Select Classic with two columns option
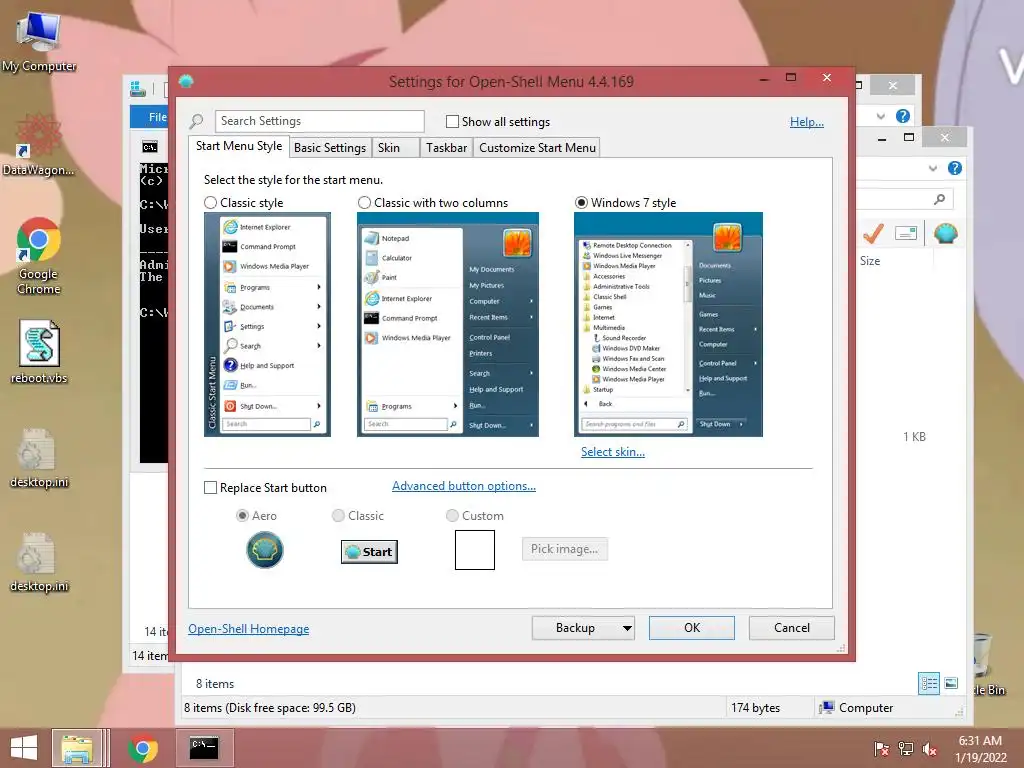This screenshot has width=1024, height=768. click(364, 203)
